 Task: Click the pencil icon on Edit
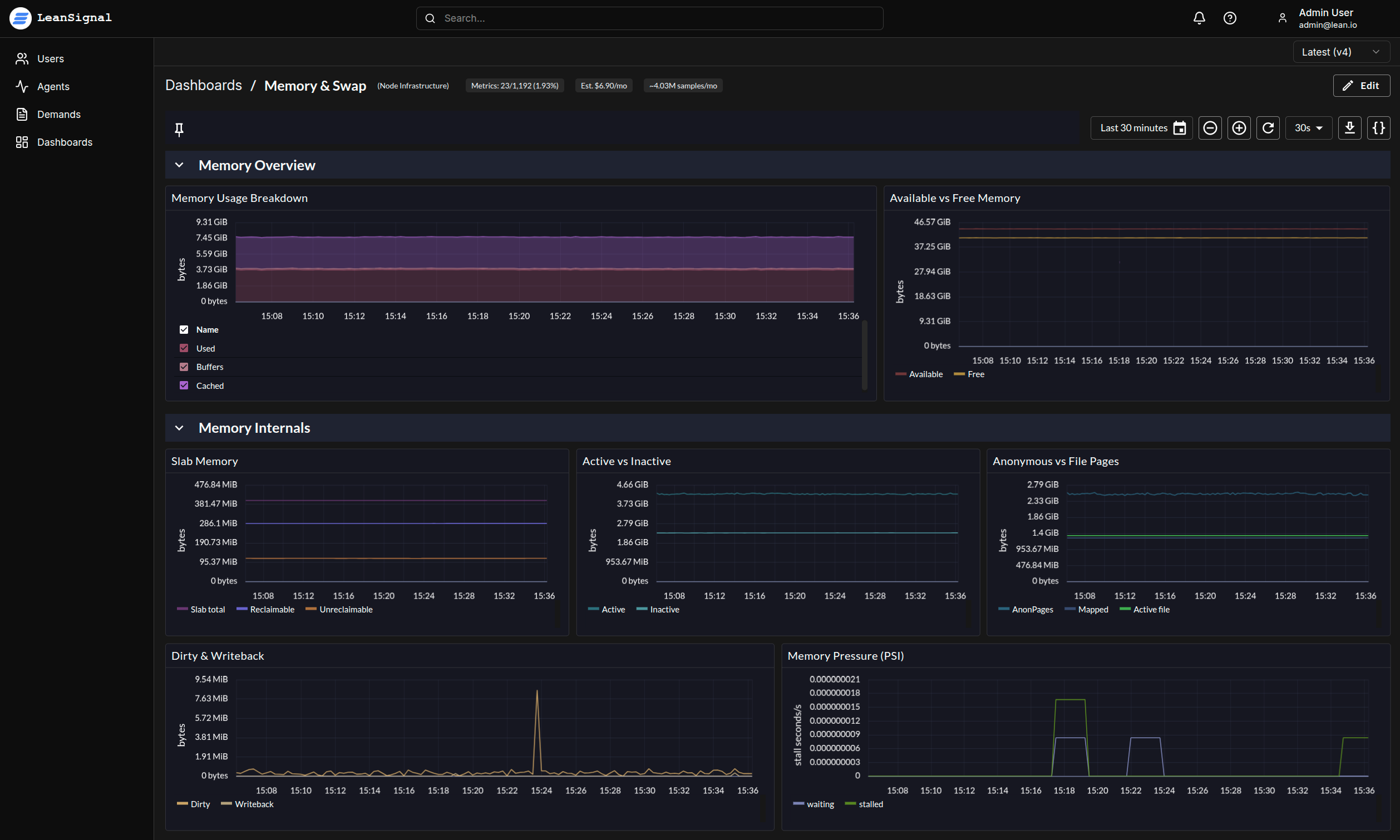coord(1348,86)
